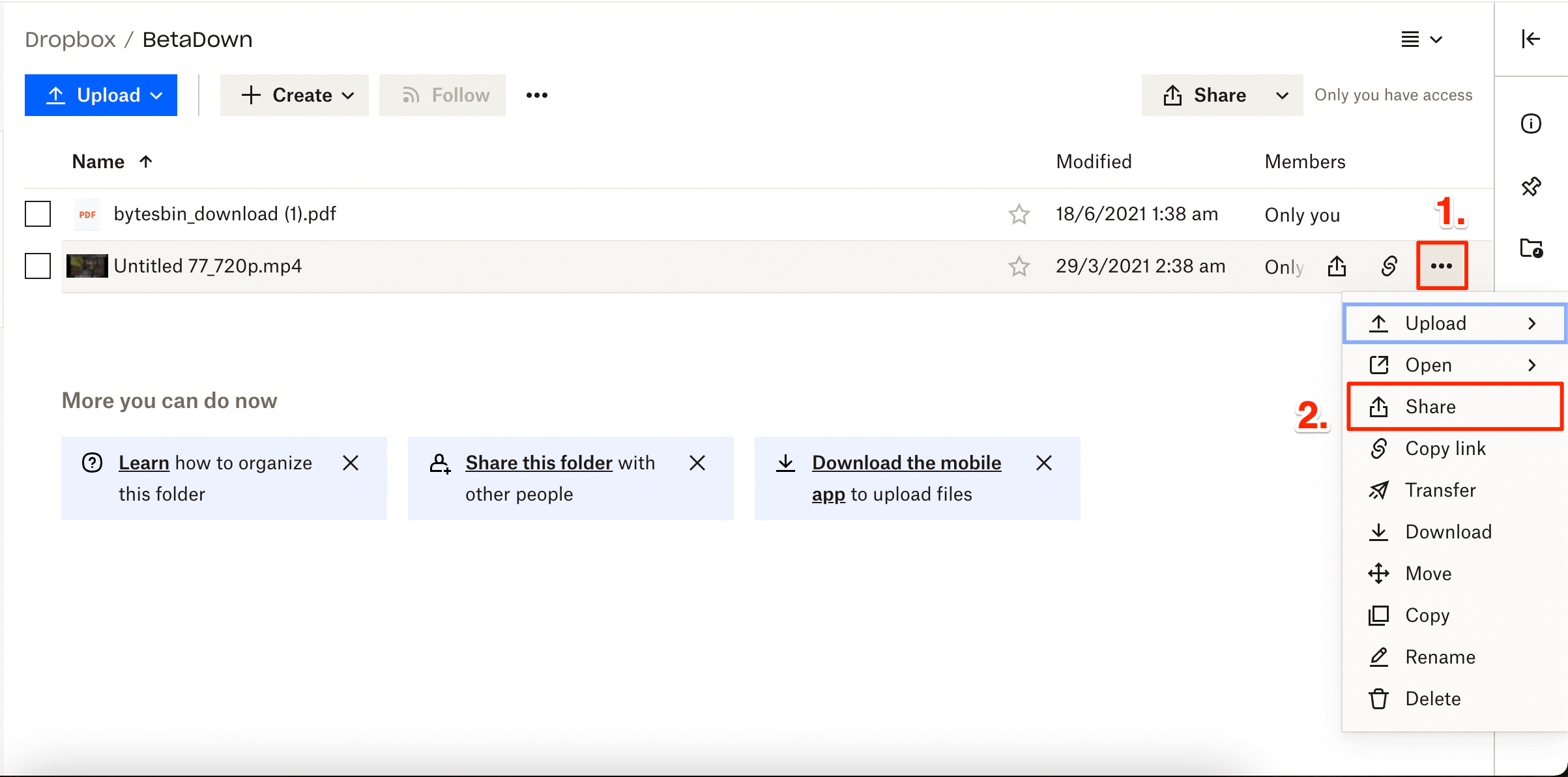Dismiss the Download the mobile app card
Screen dimensions: 1568x777
(1043, 463)
